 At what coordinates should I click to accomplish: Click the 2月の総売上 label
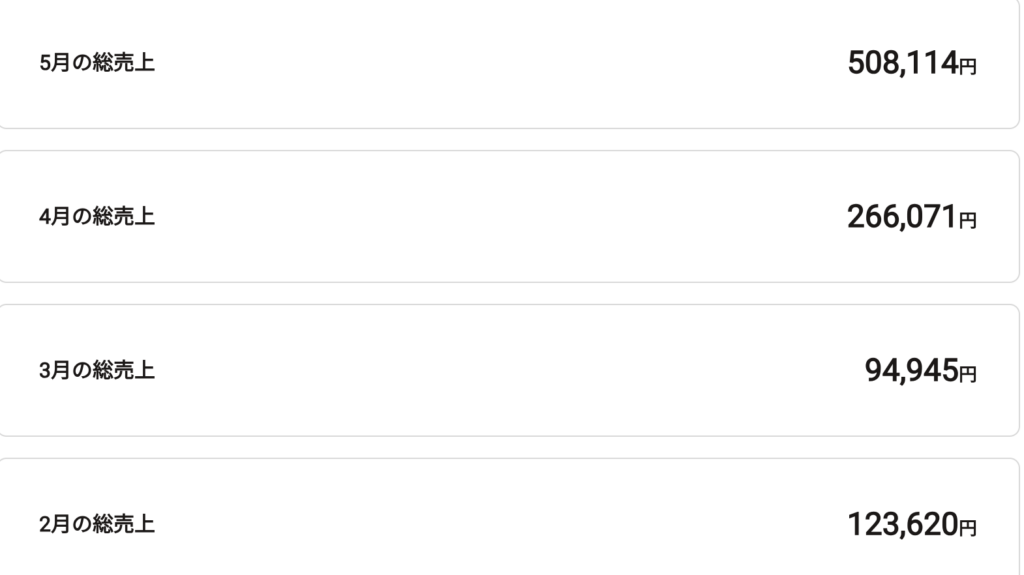click(x=97, y=524)
